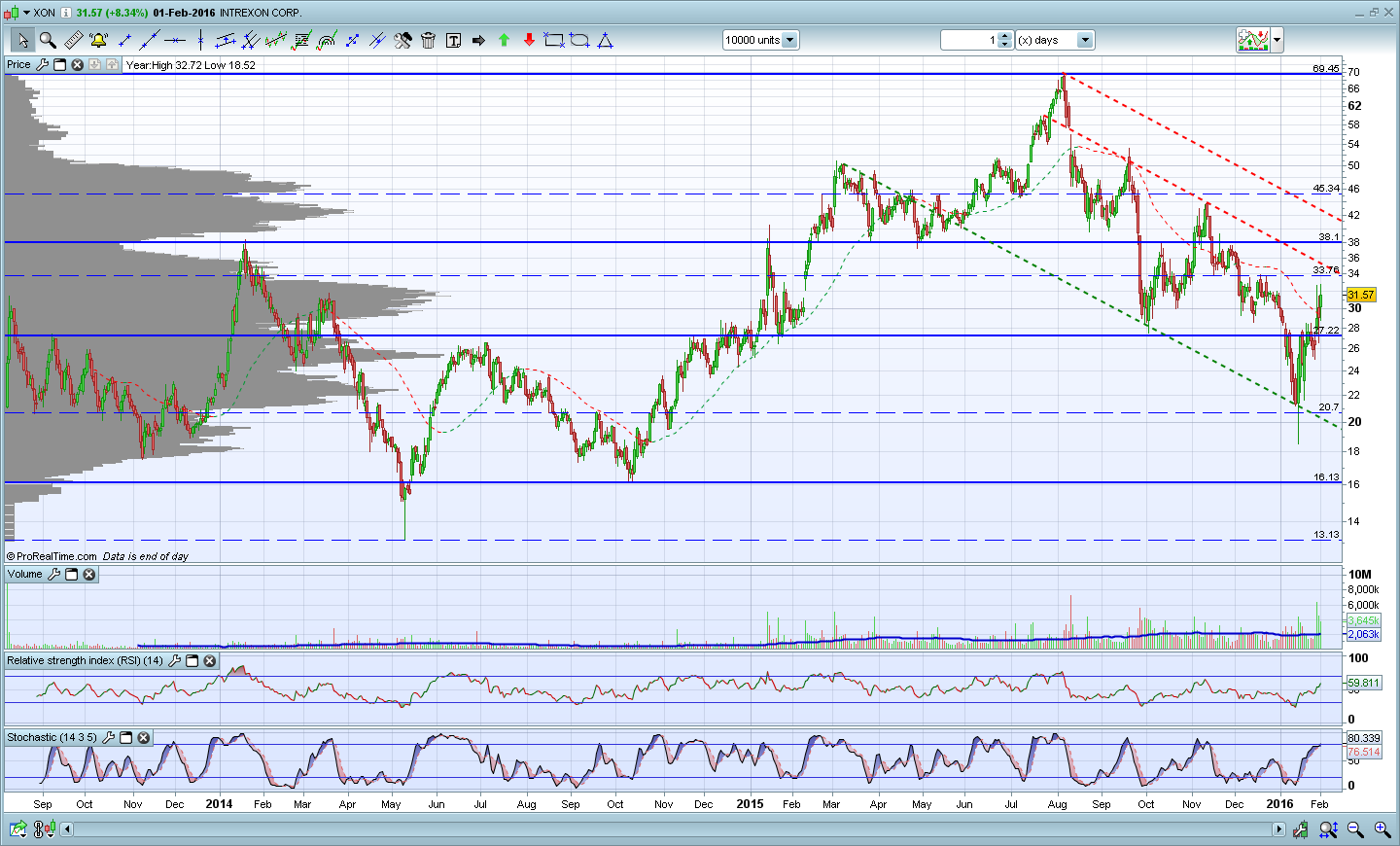This screenshot has width=1400, height=846.
Task: Click the scrollbar right arrow
Action: [1279, 829]
